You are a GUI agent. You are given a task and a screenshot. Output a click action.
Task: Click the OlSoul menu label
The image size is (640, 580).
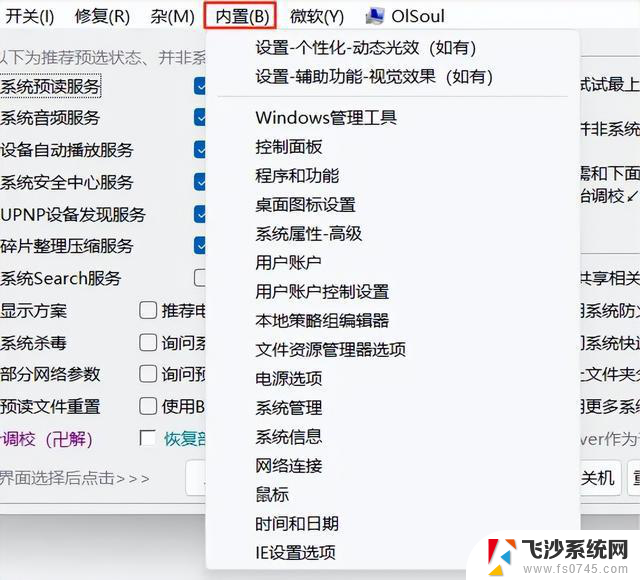pyautogui.click(x=418, y=16)
